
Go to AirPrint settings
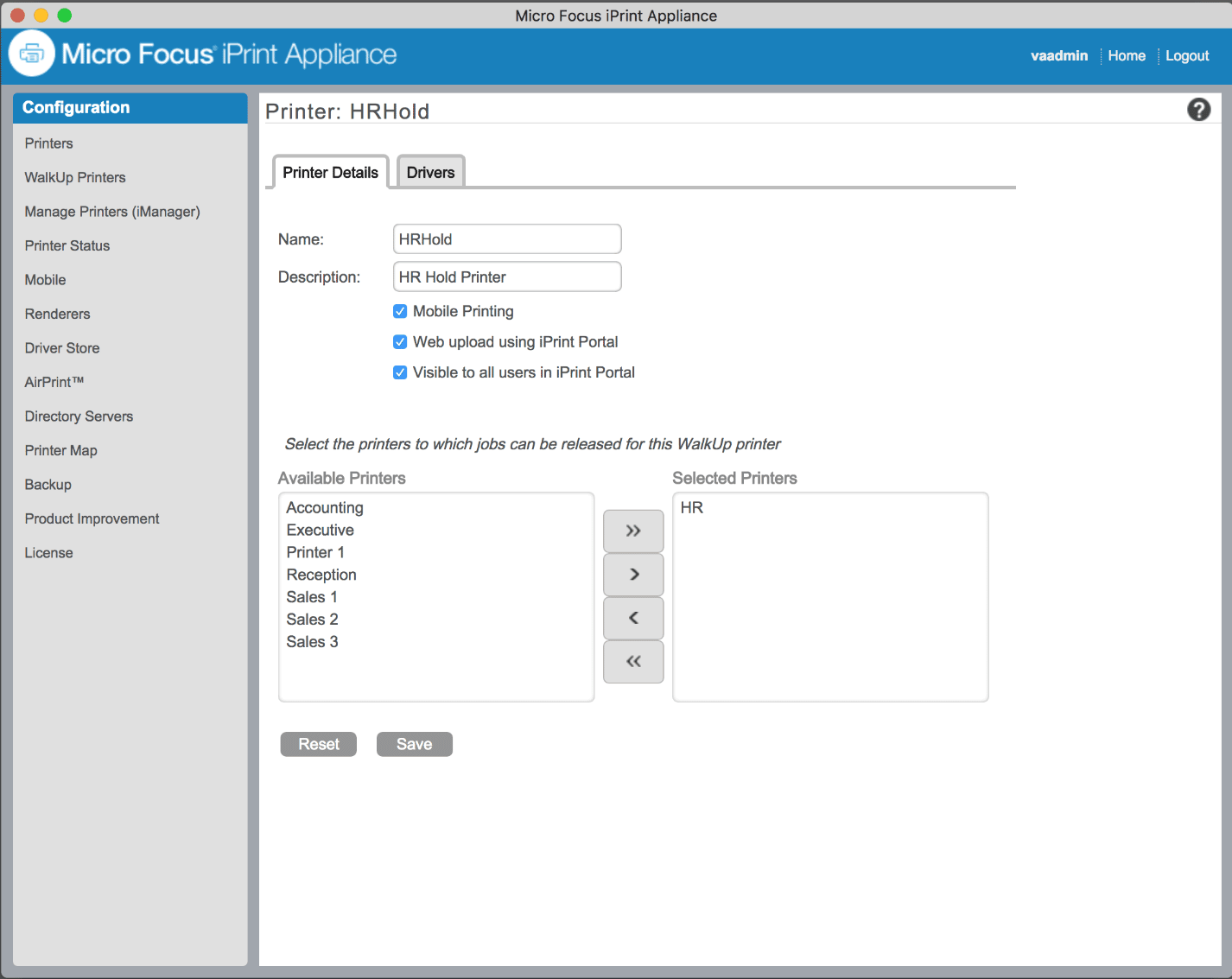54,382
